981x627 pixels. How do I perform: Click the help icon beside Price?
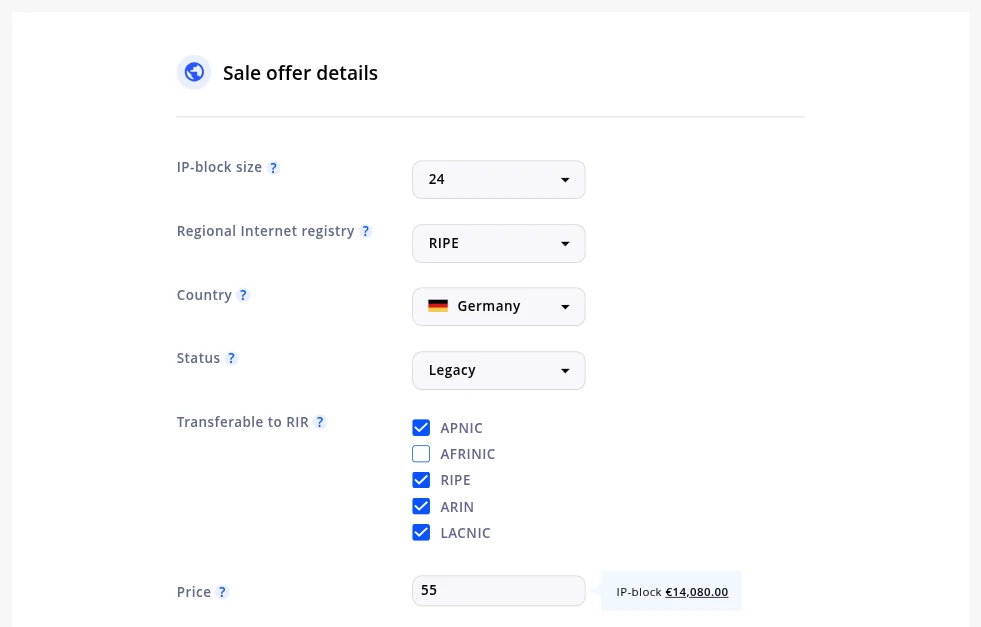pos(223,592)
